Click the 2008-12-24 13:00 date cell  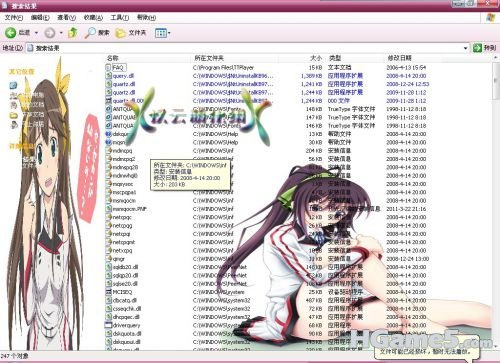point(407,259)
